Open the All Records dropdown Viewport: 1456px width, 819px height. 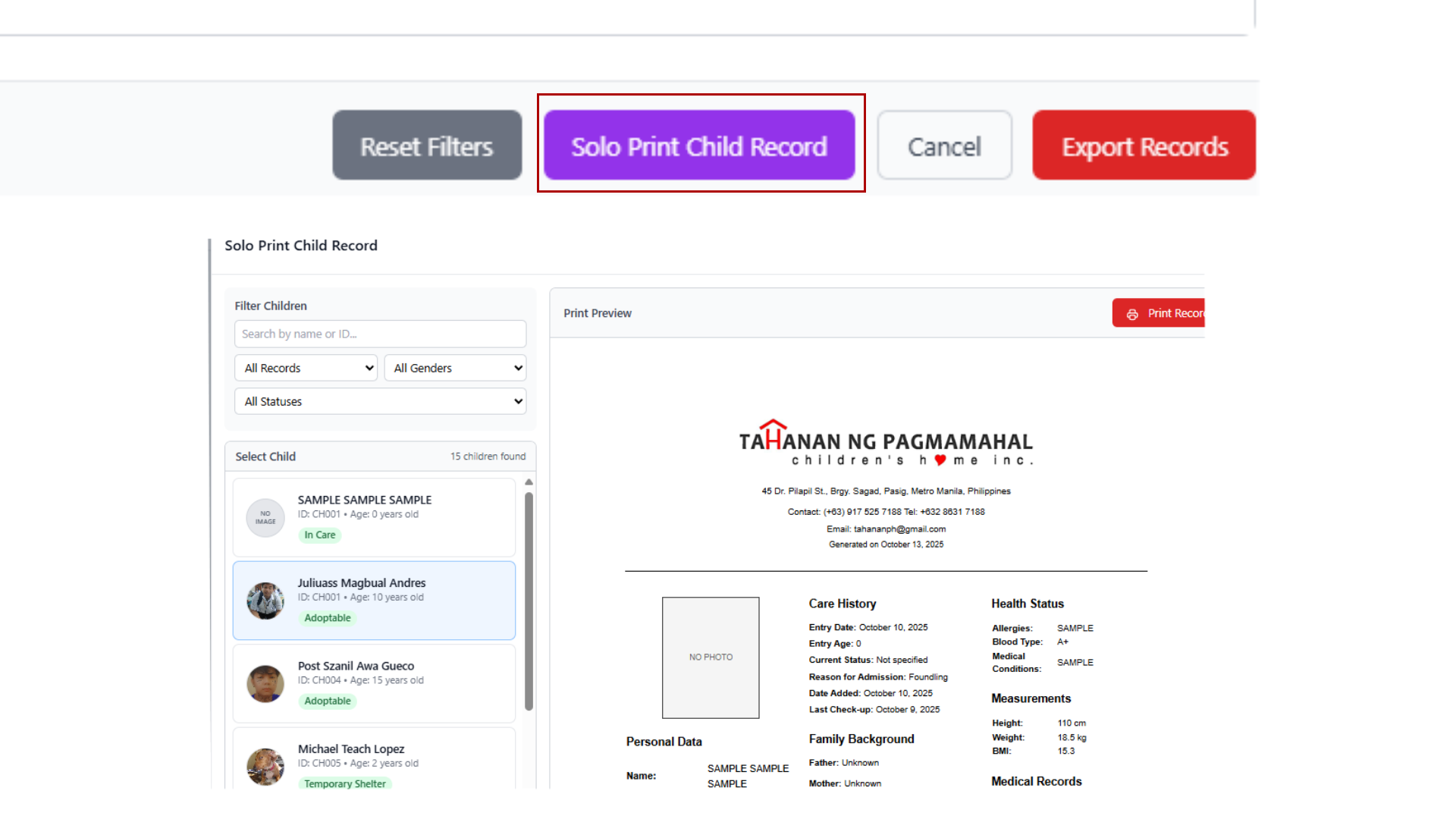(306, 368)
